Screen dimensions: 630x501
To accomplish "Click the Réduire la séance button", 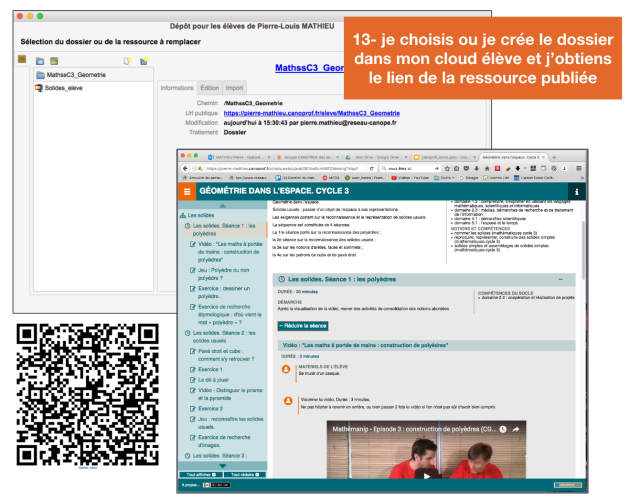I will [x=302, y=326].
